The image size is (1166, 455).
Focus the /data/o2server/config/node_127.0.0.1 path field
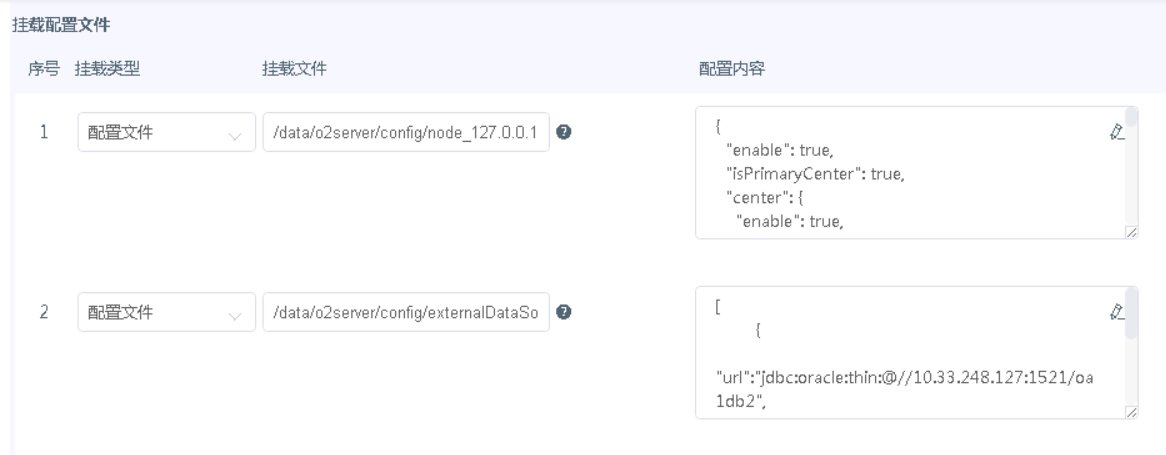tap(405, 132)
